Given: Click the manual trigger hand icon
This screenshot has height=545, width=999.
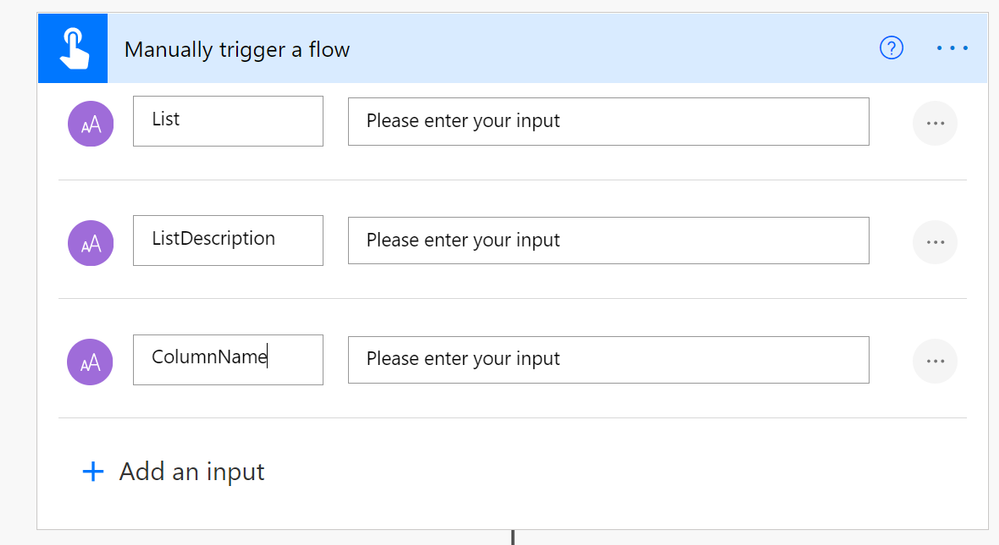Looking at the screenshot, I should click(73, 48).
